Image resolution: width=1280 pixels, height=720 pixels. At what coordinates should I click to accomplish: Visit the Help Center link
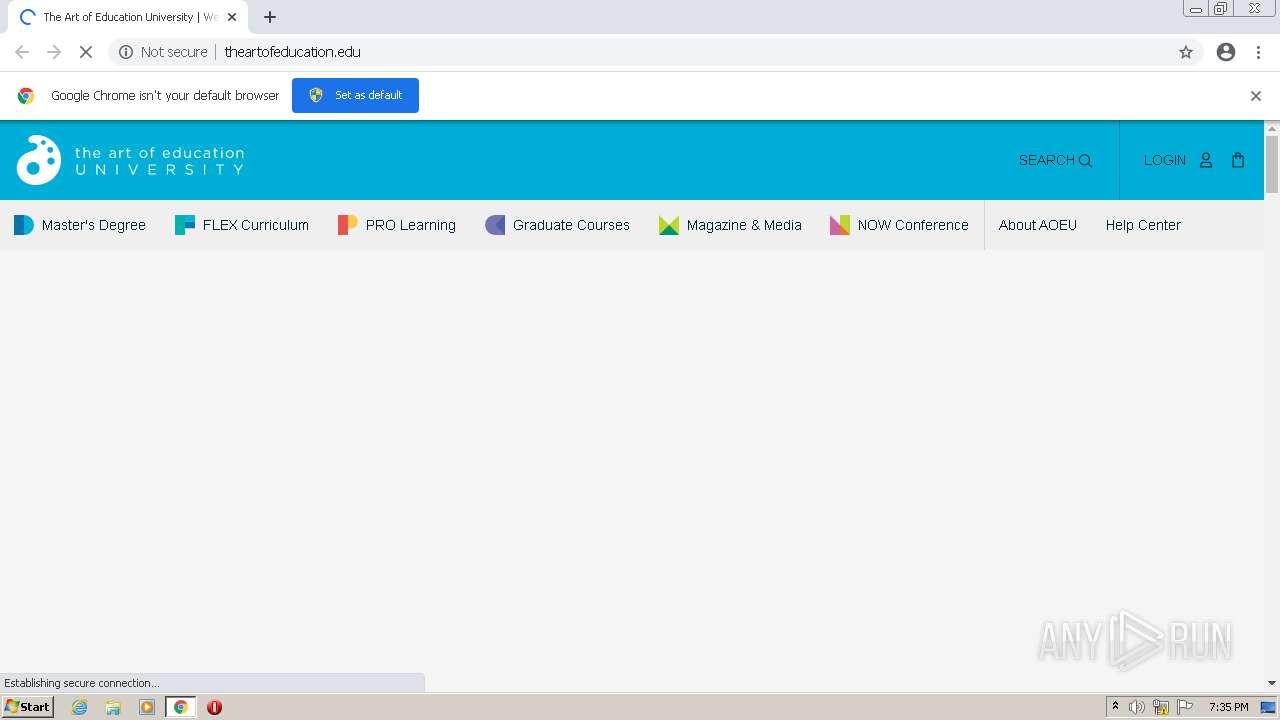pyautogui.click(x=1143, y=225)
